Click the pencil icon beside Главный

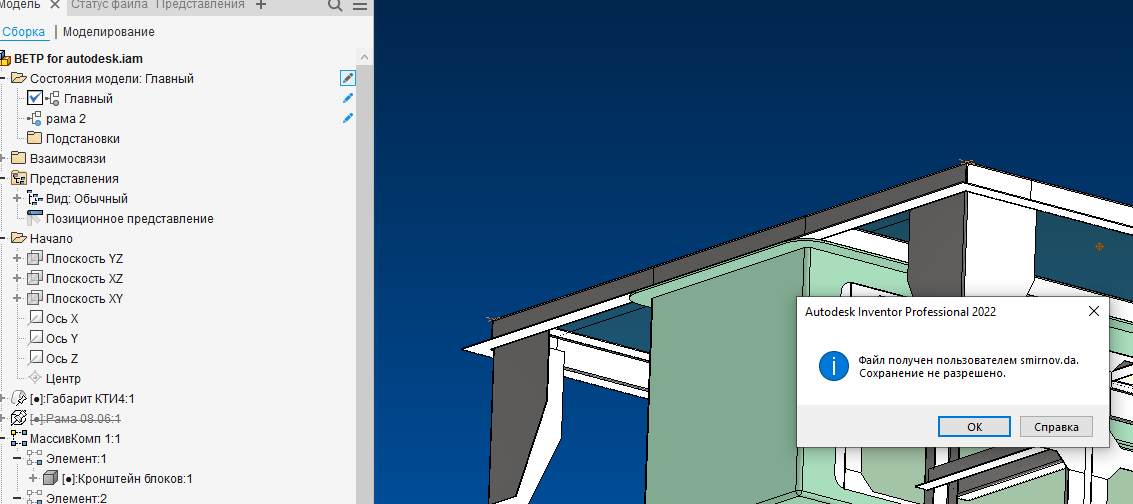[x=348, y=98]
